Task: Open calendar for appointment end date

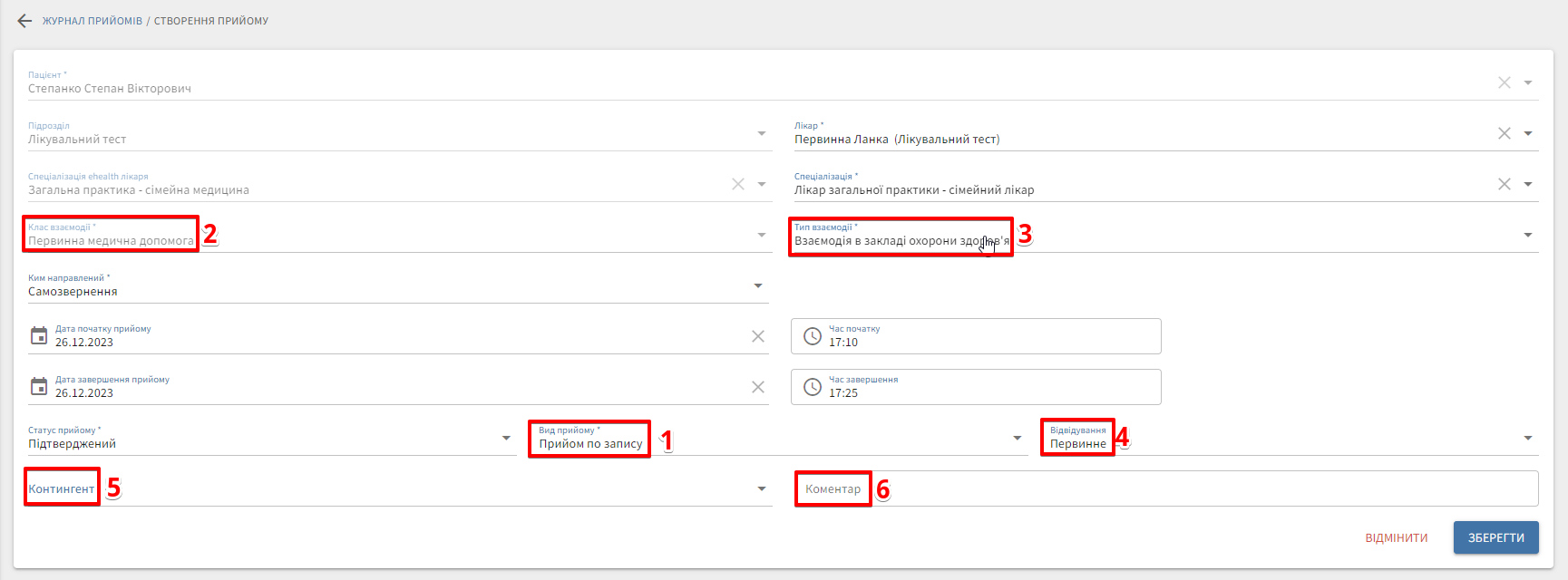Action: click(39, 387)
